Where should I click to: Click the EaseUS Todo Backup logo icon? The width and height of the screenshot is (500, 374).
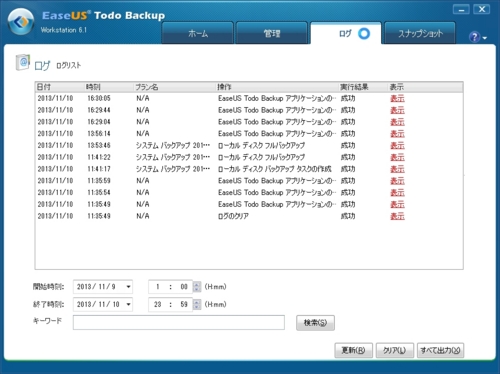coord(21,22)
